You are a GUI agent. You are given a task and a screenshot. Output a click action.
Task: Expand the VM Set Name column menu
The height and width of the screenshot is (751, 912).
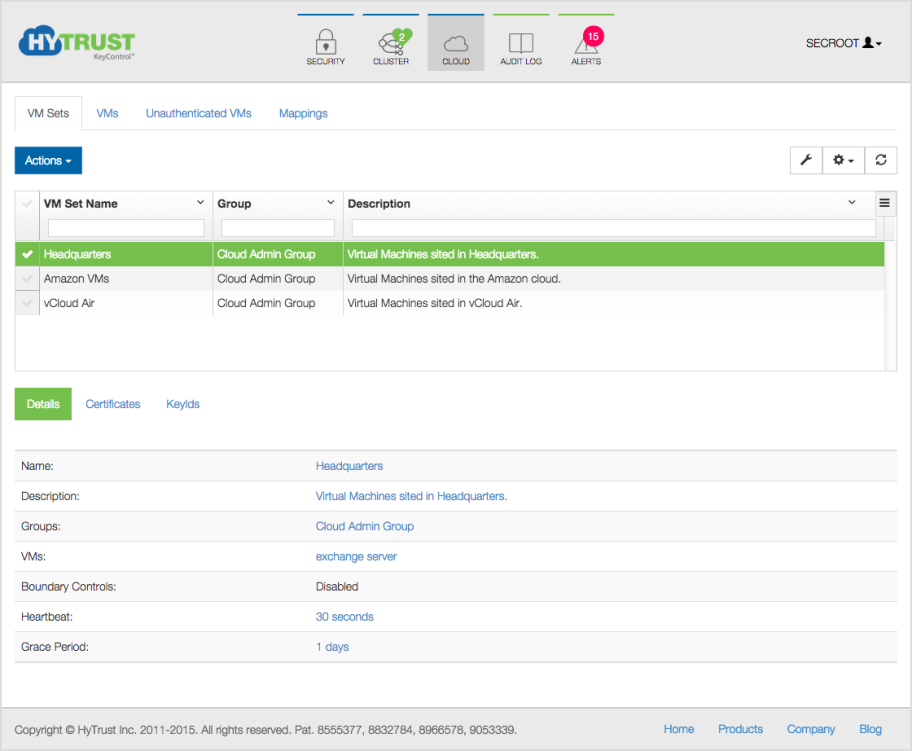coord(201,202)
